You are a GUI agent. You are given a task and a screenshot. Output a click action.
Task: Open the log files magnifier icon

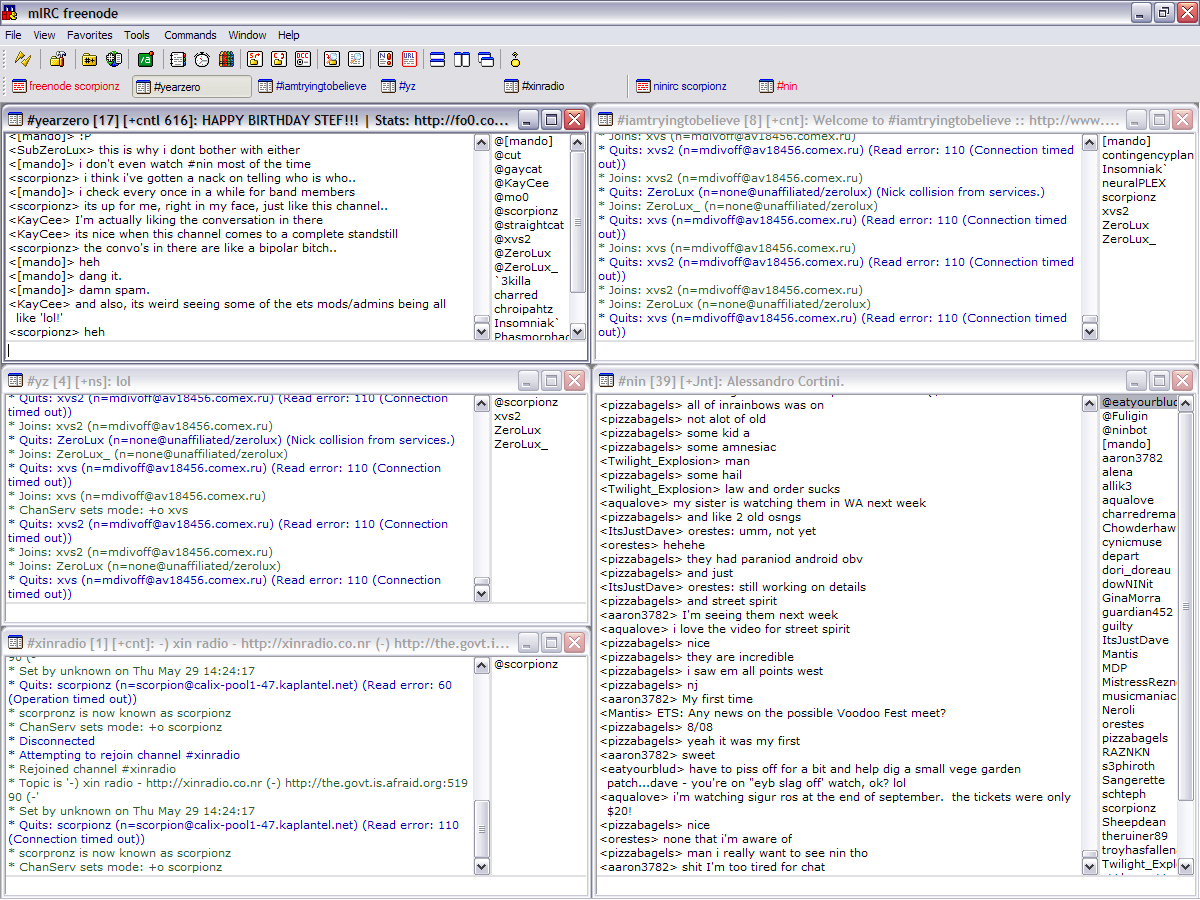click(356, 59)
